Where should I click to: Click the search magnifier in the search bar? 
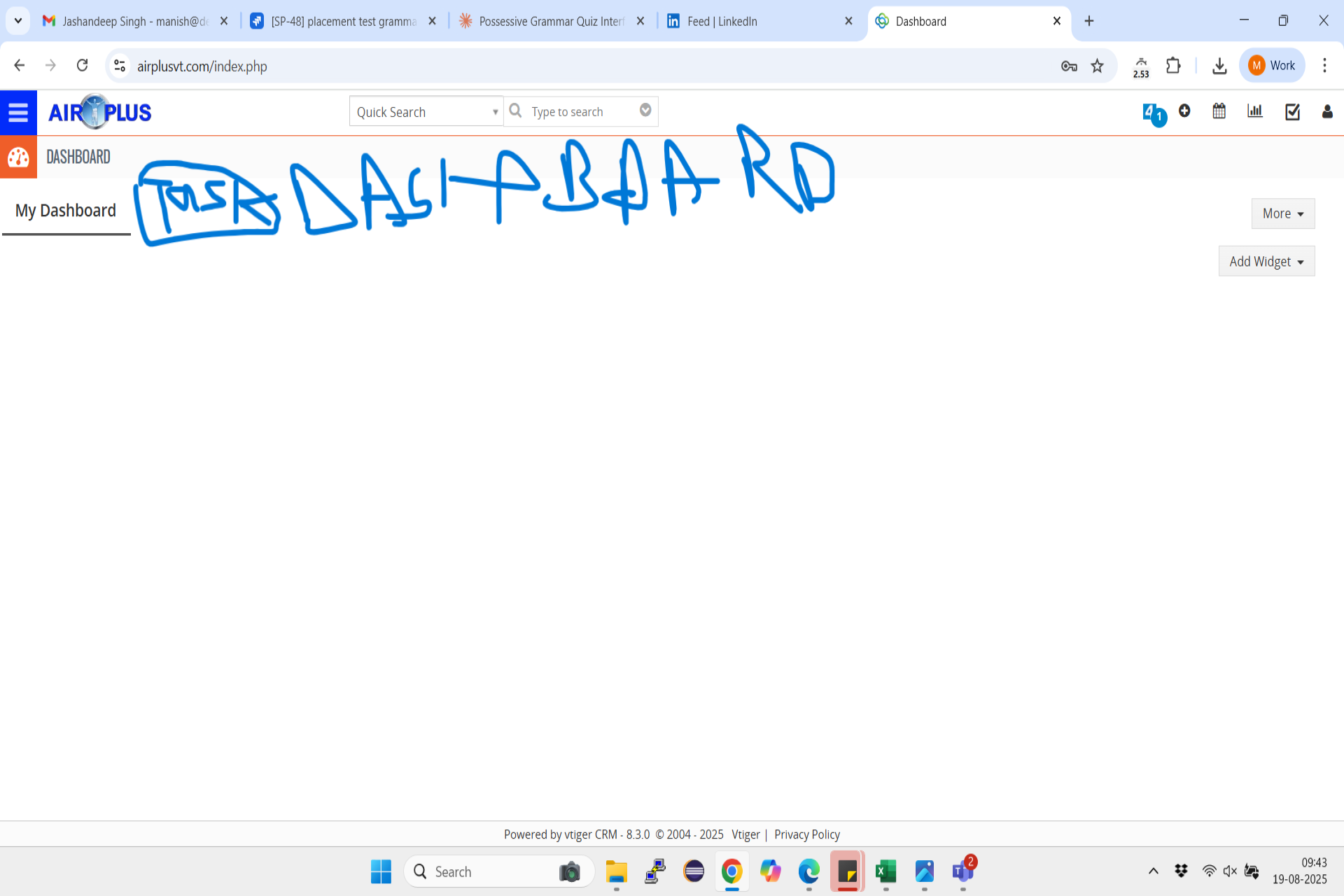click(516, 111)
